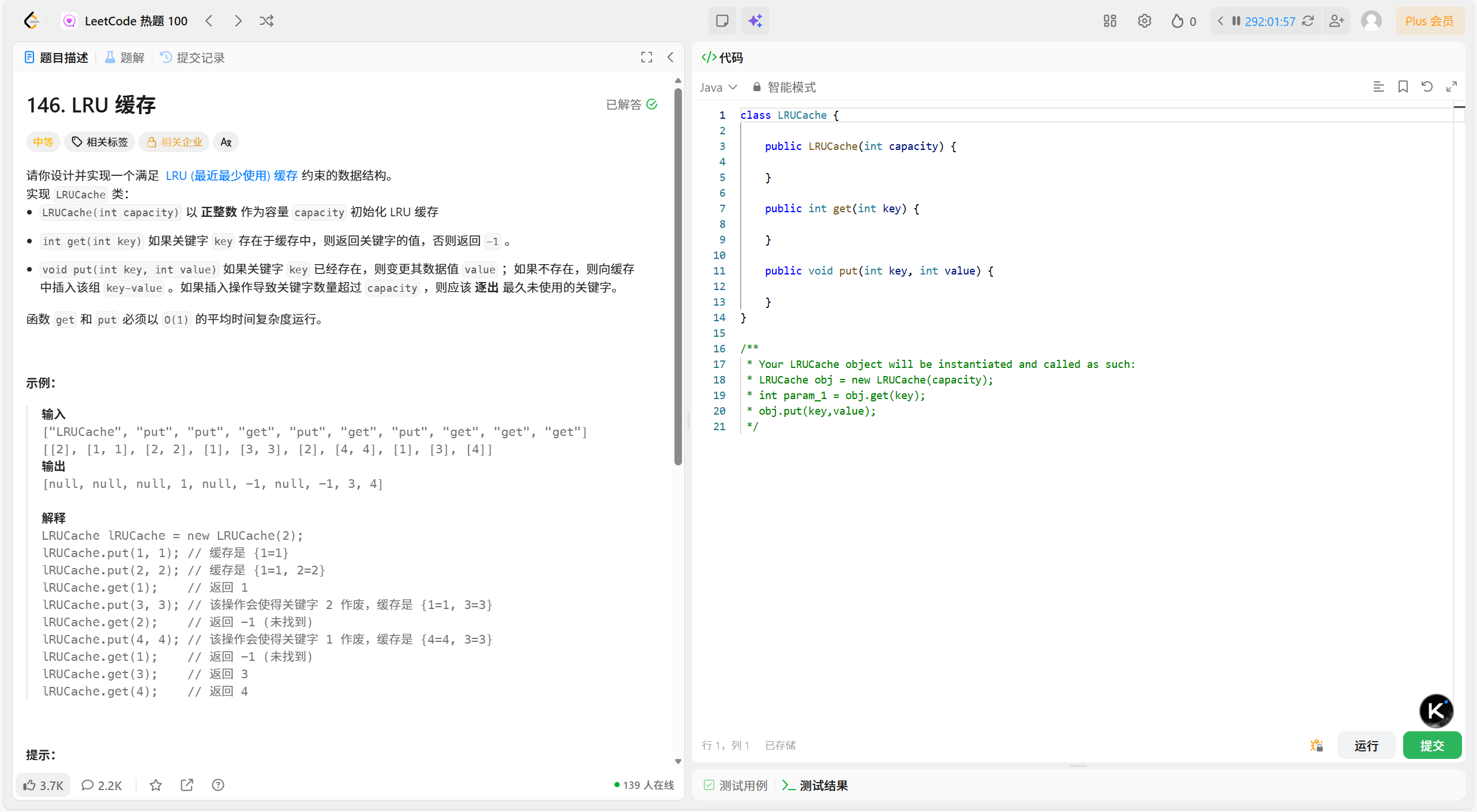Expand the code editor to fullscreen

tap(1452, 87)
